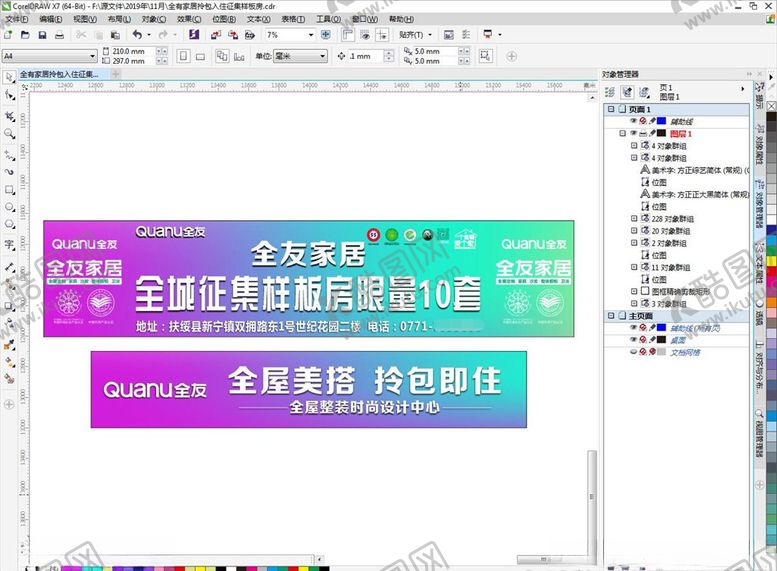The width and height of the screenshot is (777, 571).
Task: Click the treat-as-filled icon on the property bar
Action: (485, 56)
